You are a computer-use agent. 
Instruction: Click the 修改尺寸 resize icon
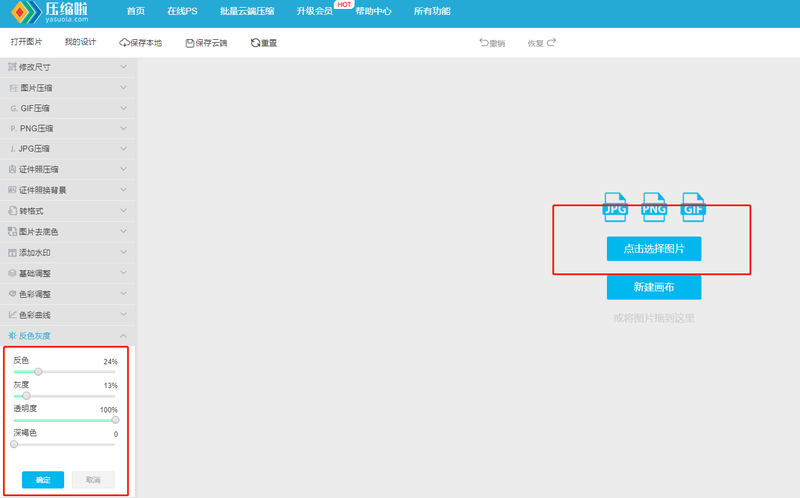pyautogui.click(x=12, y=67)
